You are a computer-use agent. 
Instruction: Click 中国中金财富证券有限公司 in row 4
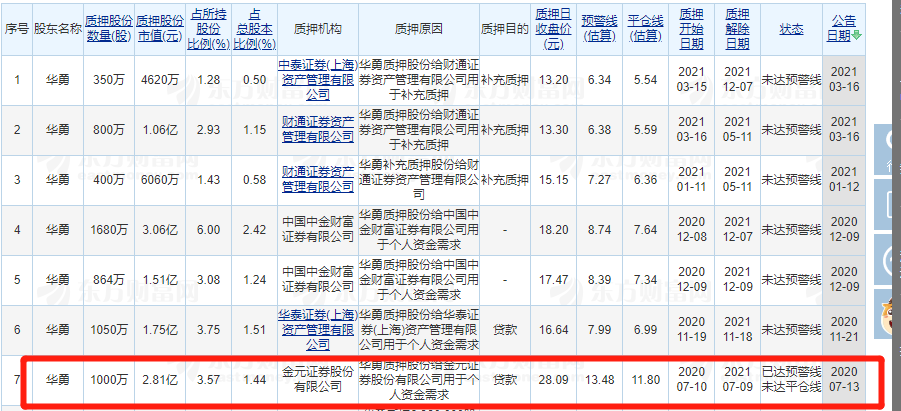pos(318,230)
